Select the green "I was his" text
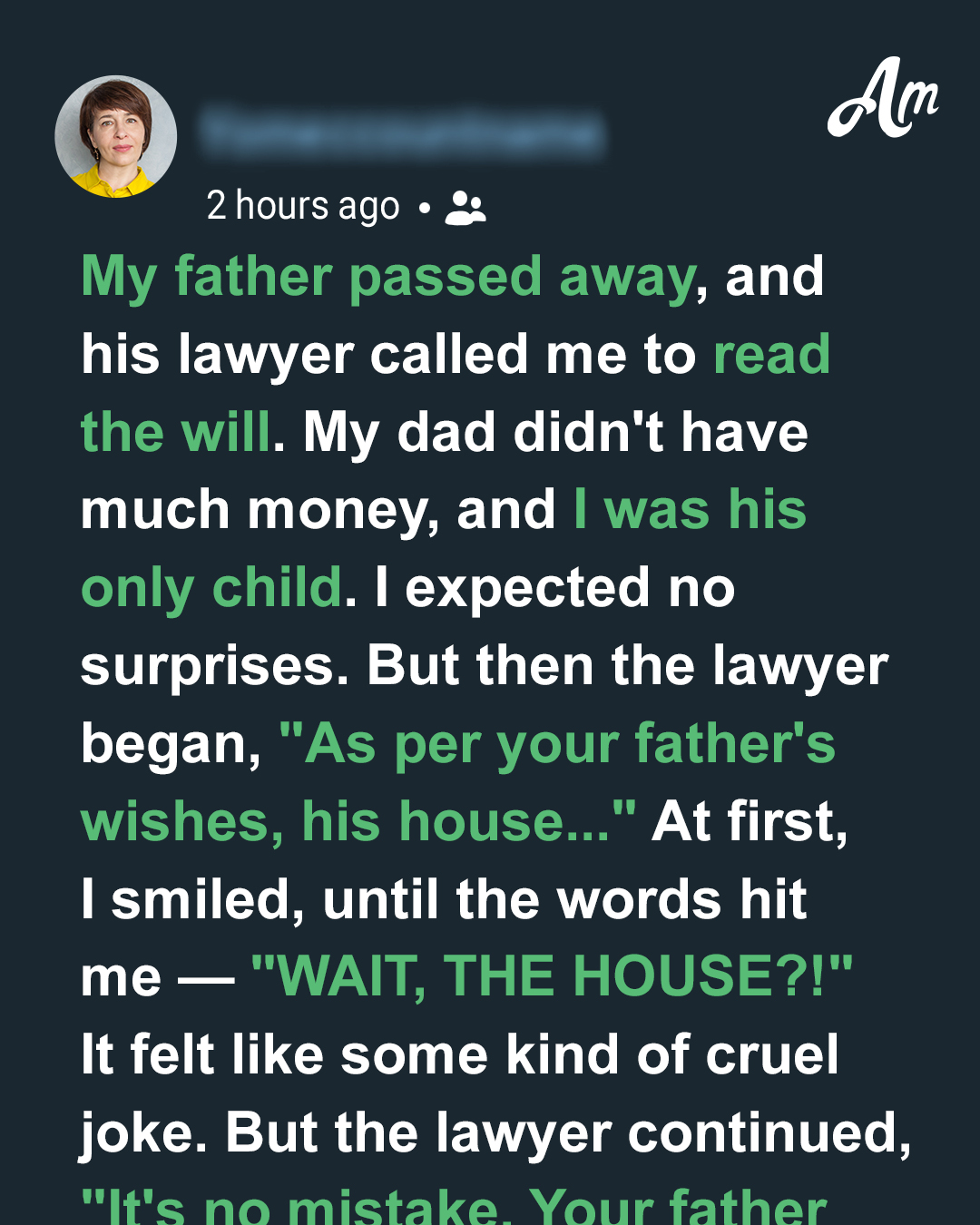This screenshot has width=980, height=1225. pos(690,510)
